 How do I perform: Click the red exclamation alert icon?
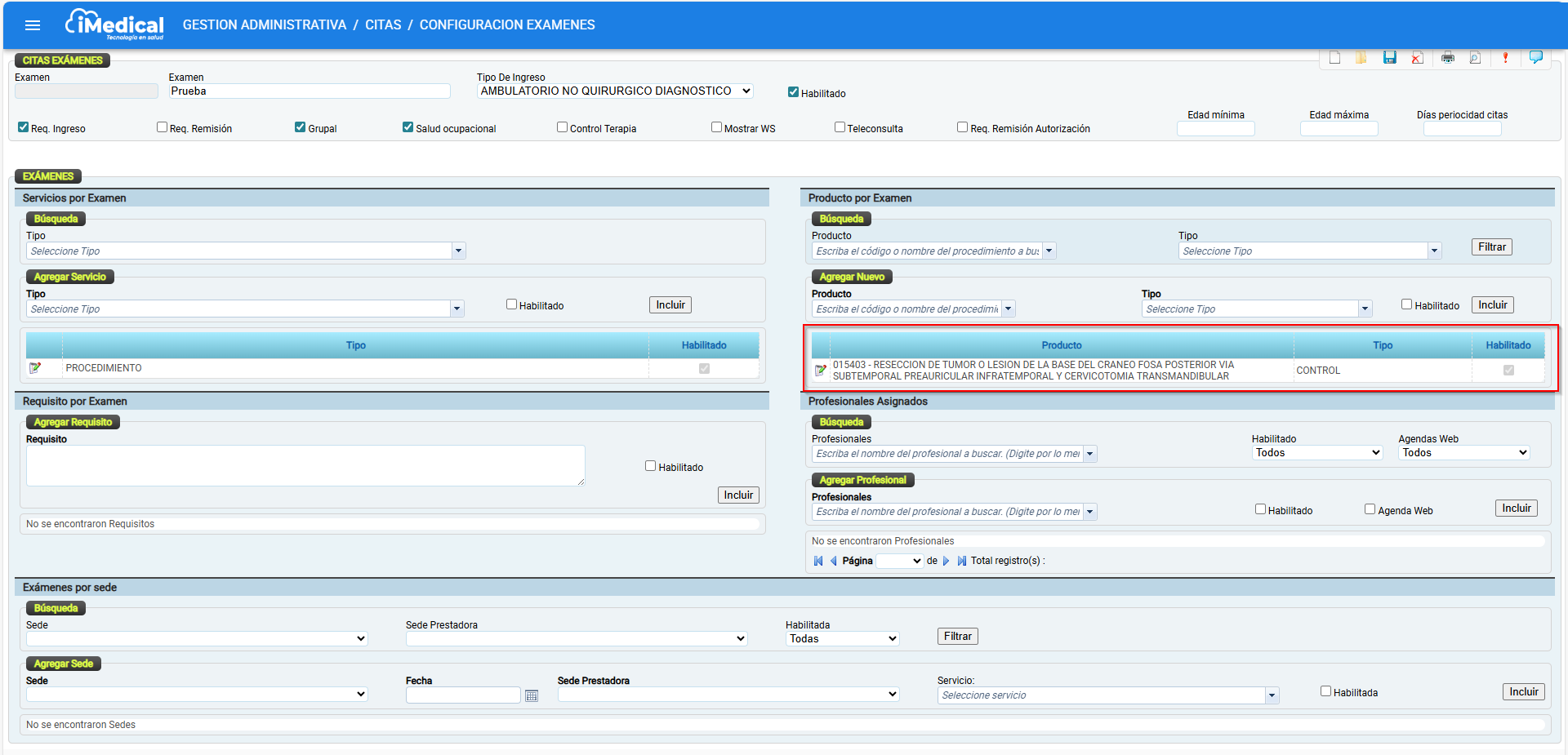(x=1505, y=57)
